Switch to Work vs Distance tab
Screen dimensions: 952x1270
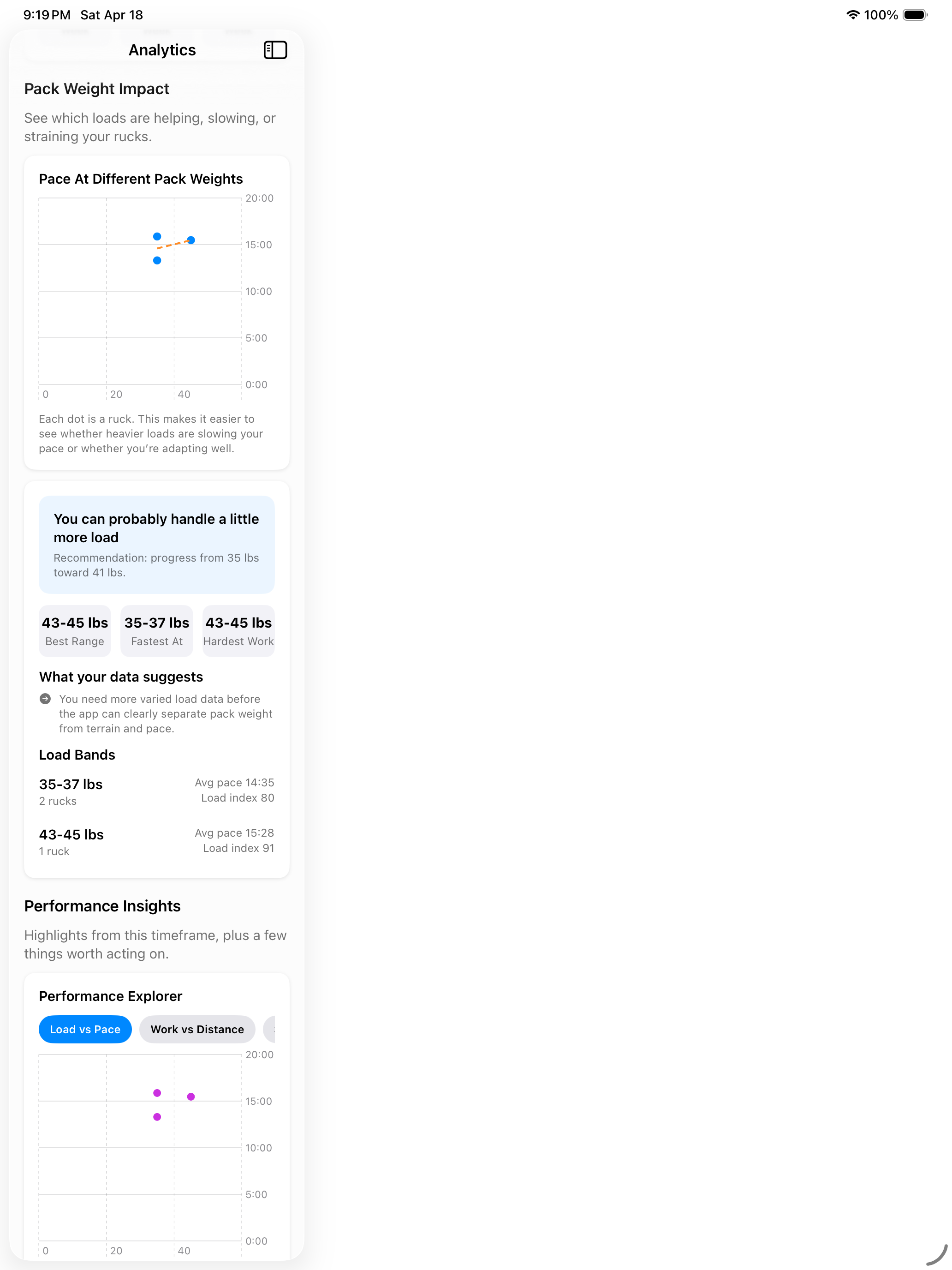pos(197,1030)
